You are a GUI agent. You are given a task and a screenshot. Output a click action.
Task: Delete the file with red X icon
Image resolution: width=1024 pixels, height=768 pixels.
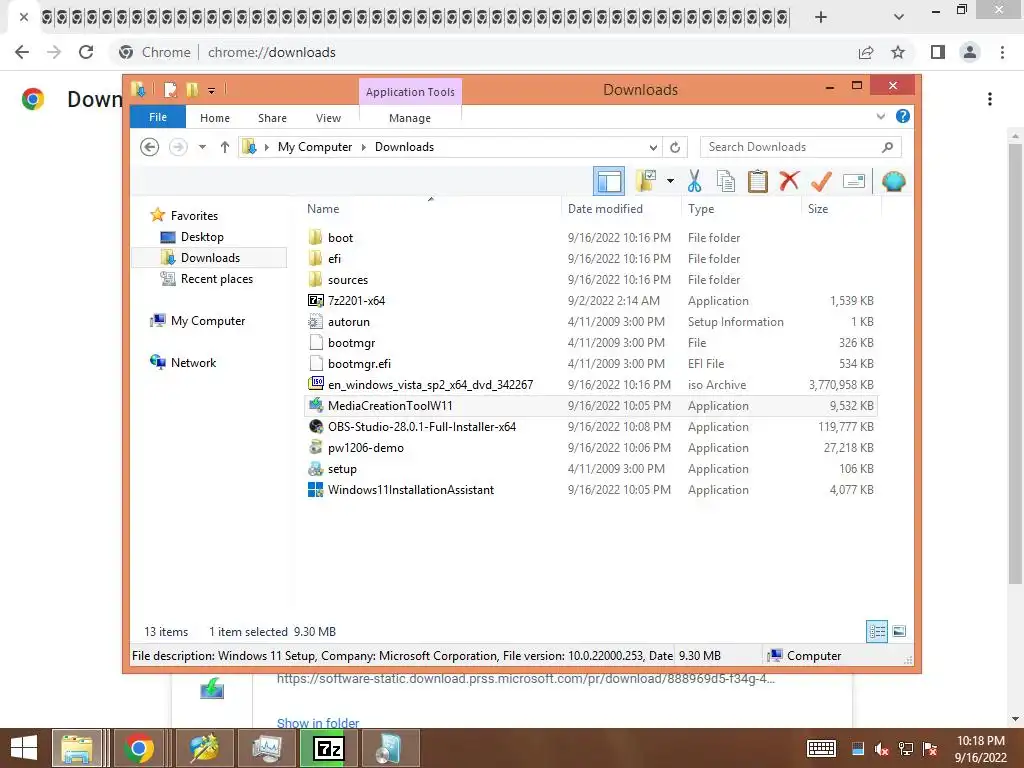(789, 180)
